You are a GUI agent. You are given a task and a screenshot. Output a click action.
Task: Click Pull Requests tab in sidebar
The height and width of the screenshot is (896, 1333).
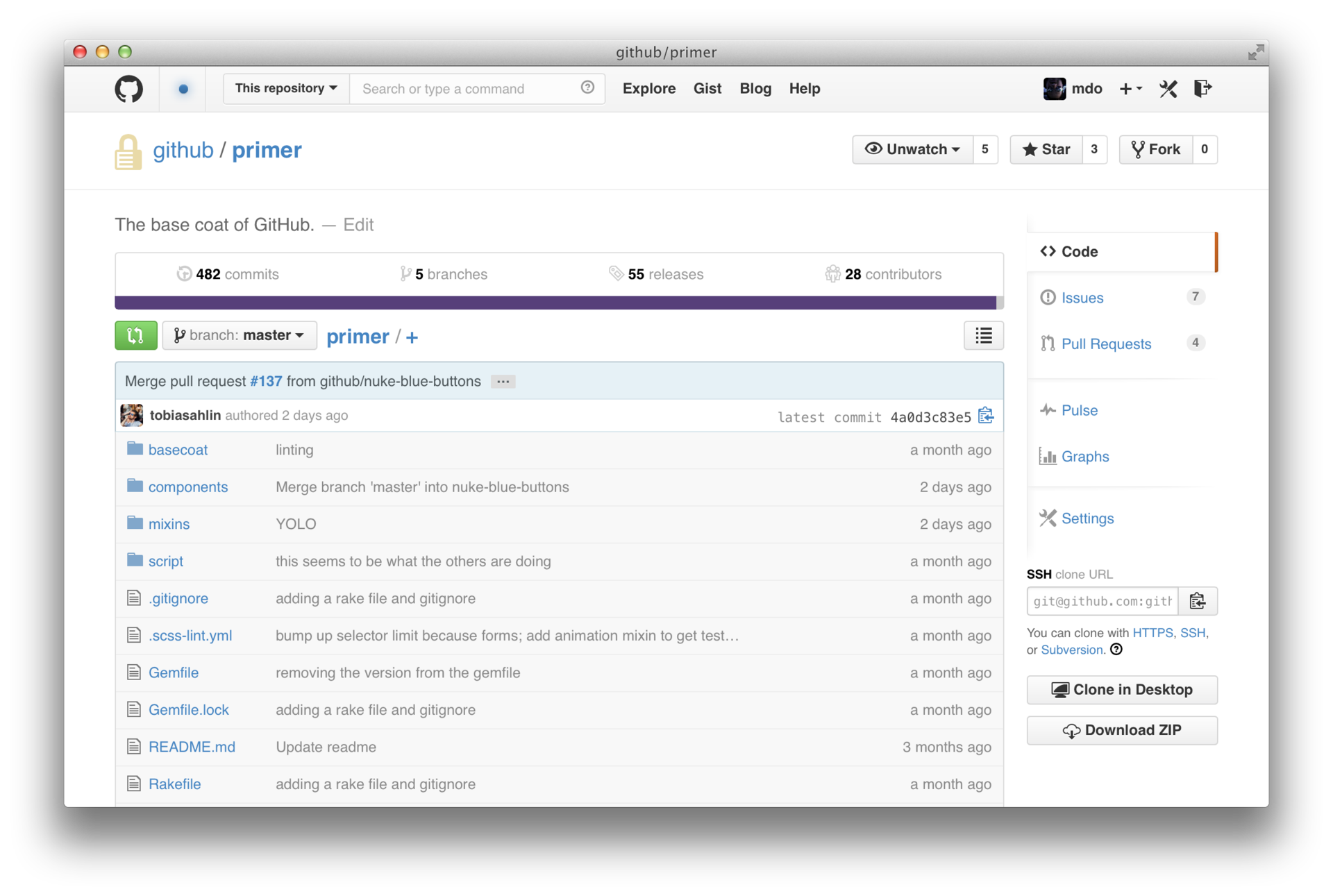click(x=1108, y=343)
